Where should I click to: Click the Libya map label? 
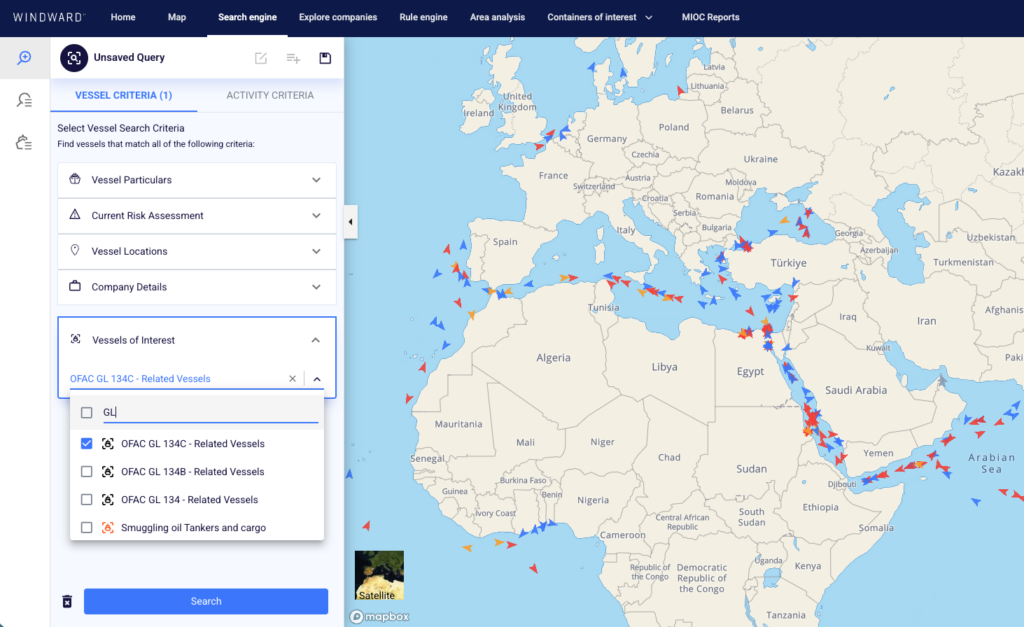[x=664, y=367]
